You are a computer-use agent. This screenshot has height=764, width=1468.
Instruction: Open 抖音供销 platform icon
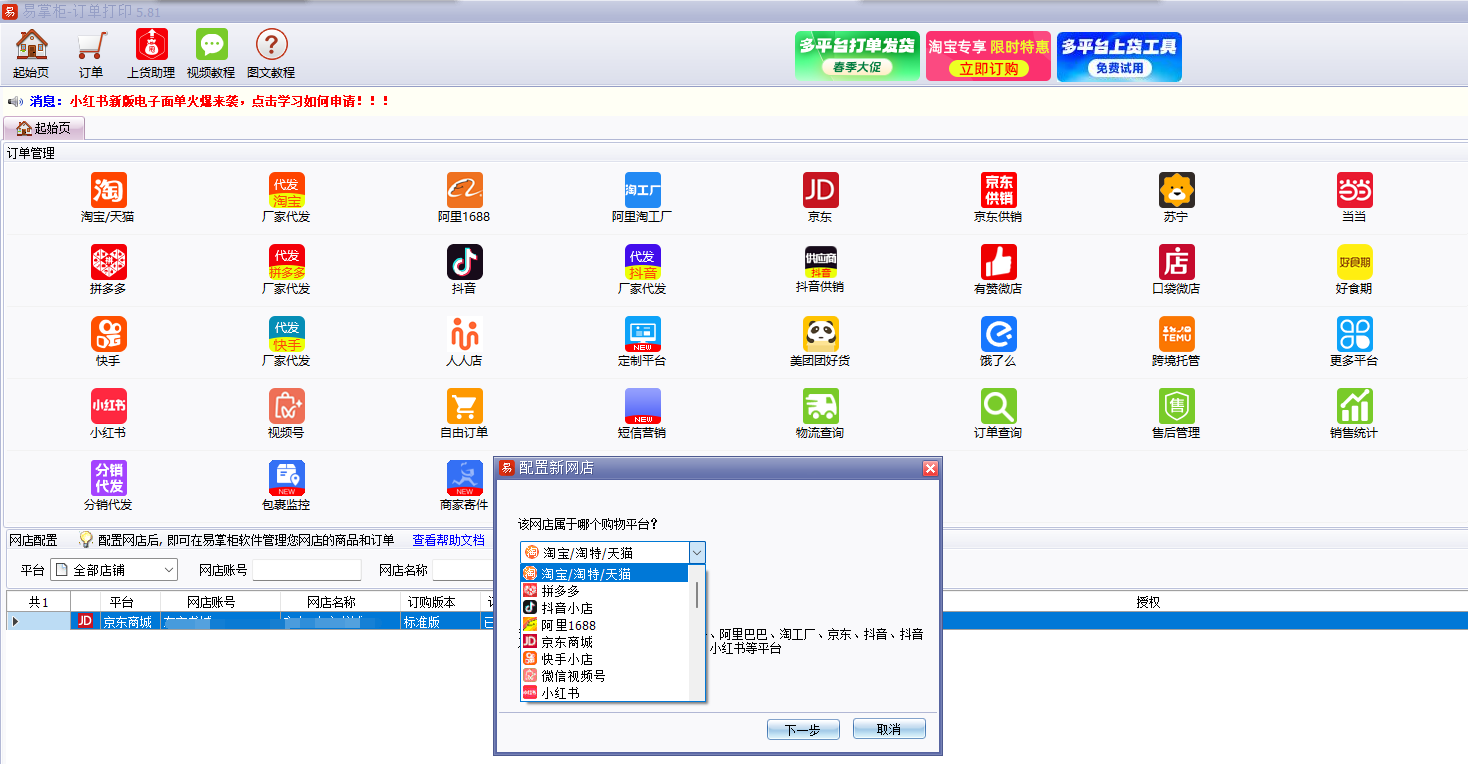click(x=820, y=262)
